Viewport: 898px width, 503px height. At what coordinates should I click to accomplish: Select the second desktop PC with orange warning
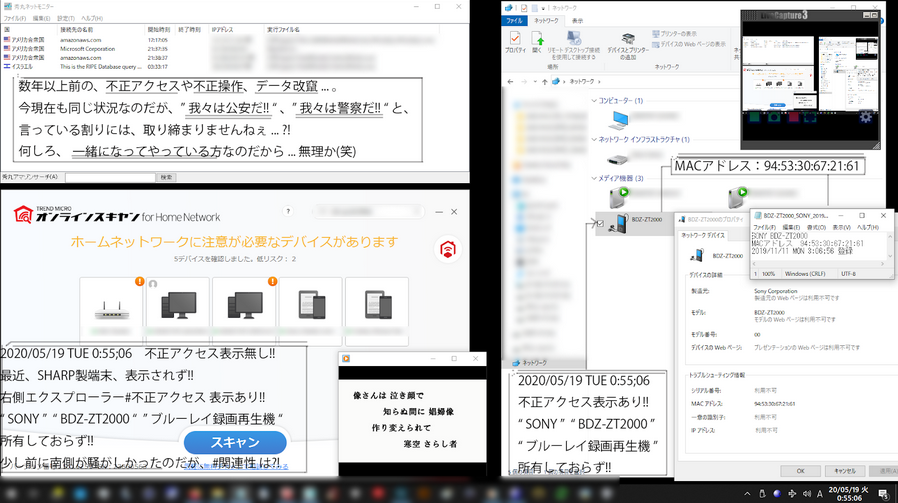pos(245,310)
